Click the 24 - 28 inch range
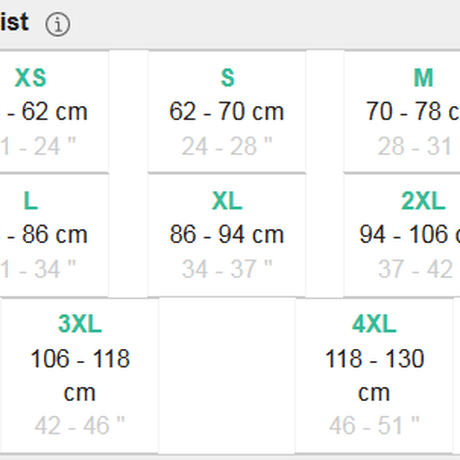 227,146
